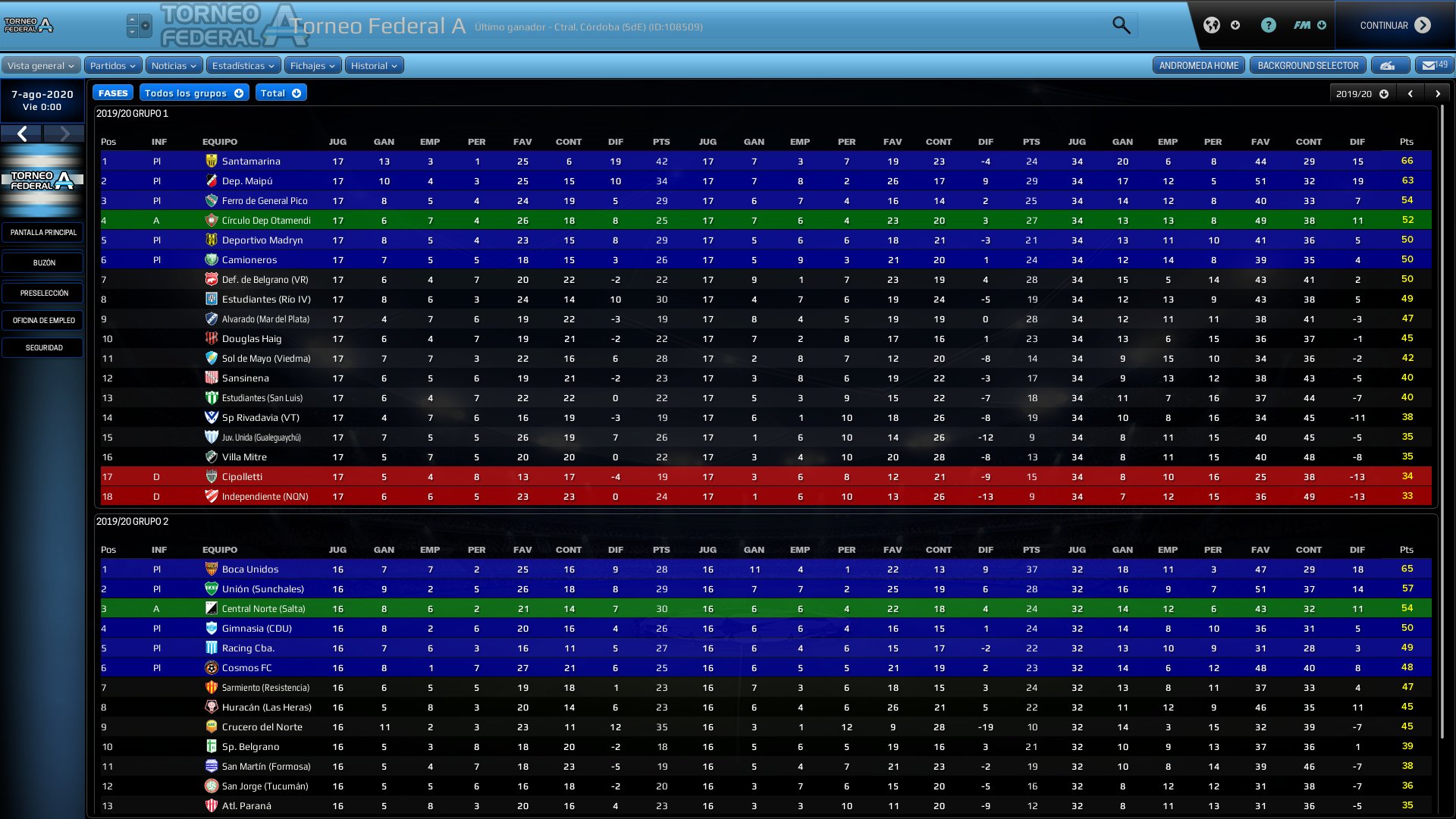Go to previous season with left arrow

[1410, 94]
